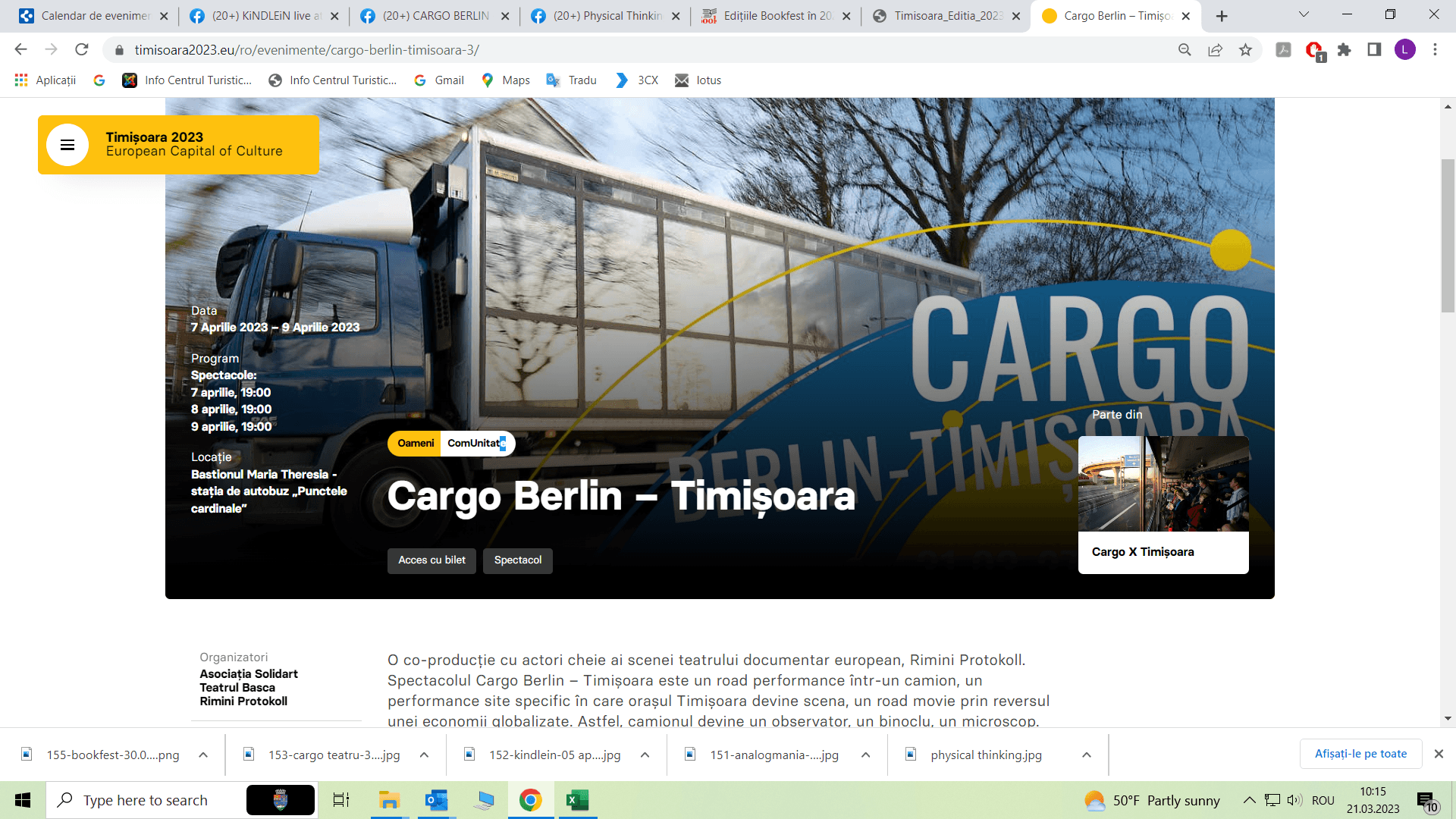Open Excel from the taskbar

point(578,800)
